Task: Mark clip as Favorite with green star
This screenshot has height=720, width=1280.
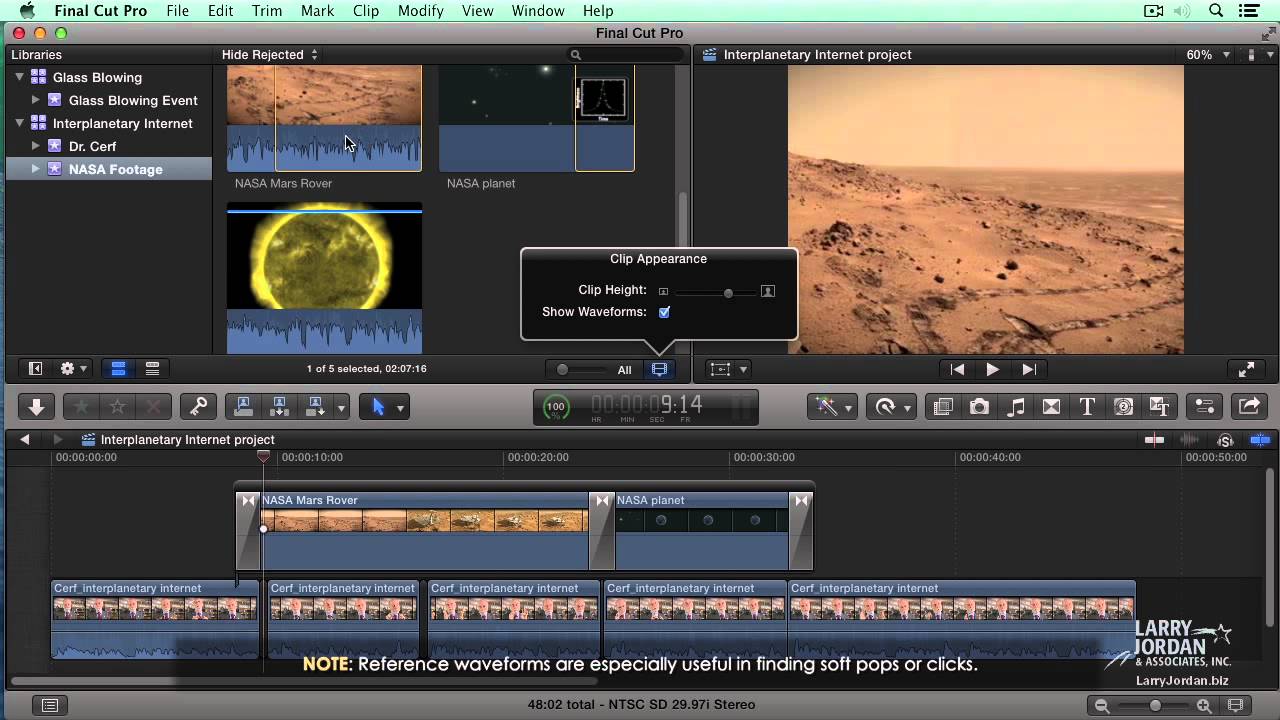Action: (x=81, y=407)
